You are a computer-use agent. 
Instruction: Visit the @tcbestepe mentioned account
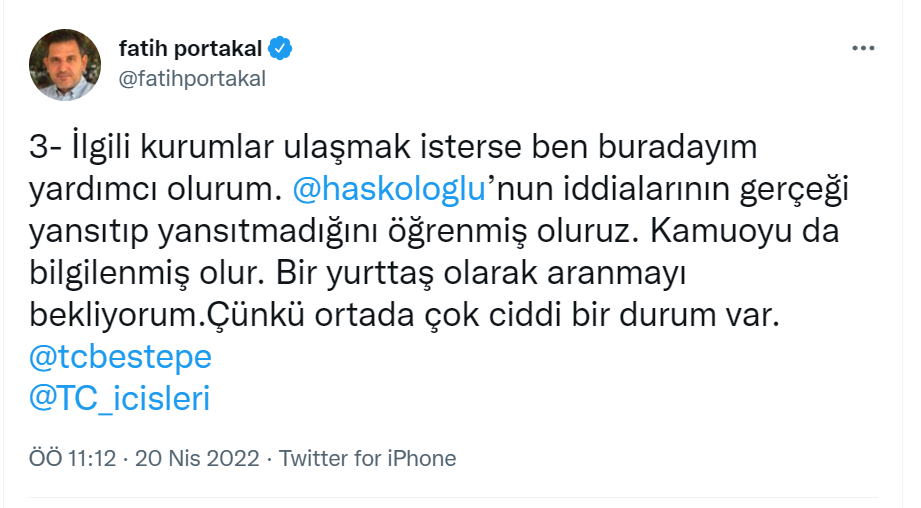click(121, 357)
